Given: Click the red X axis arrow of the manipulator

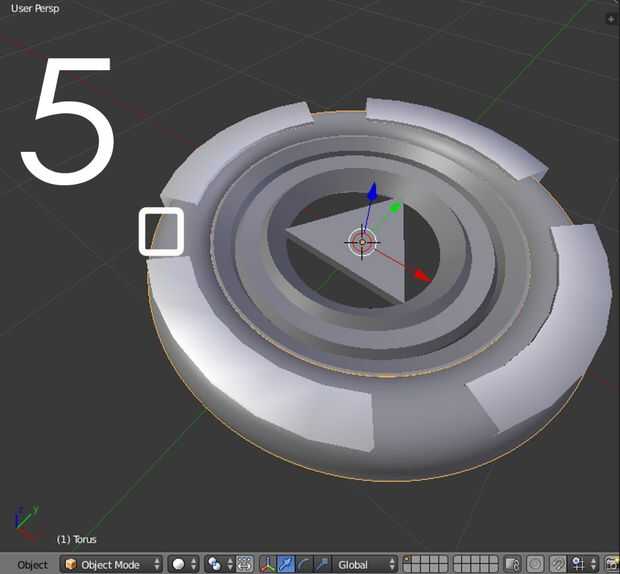Looking at the screenshot, I should [422, 274].
